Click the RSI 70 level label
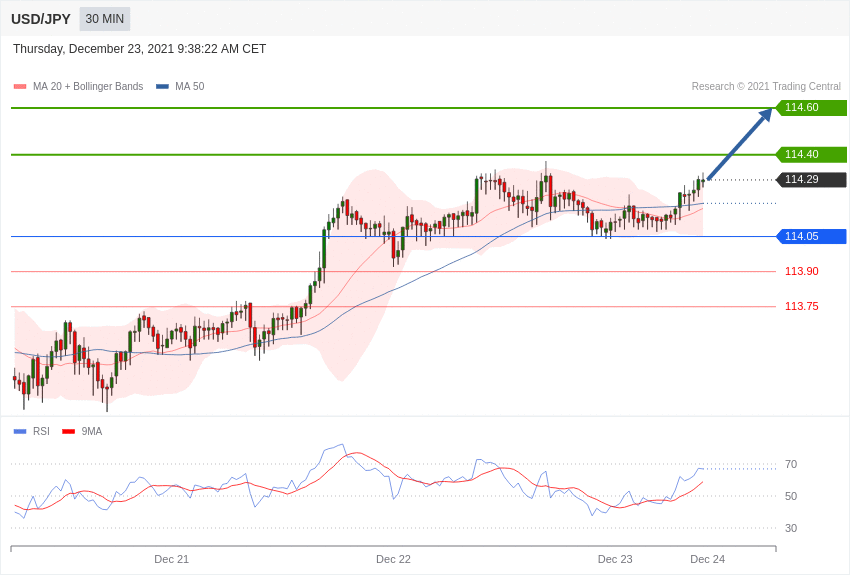The image size is (850, 576). [791, 464]
